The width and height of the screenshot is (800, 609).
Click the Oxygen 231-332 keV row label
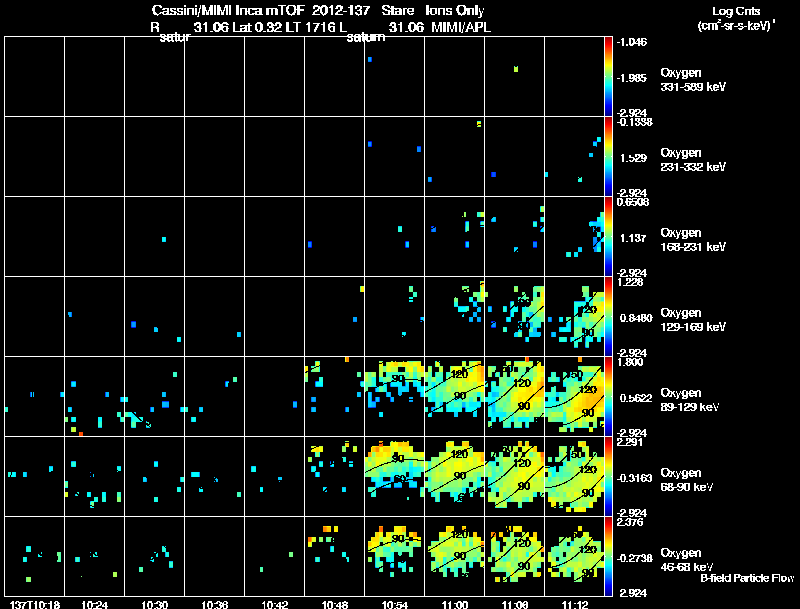click(693, 160)
